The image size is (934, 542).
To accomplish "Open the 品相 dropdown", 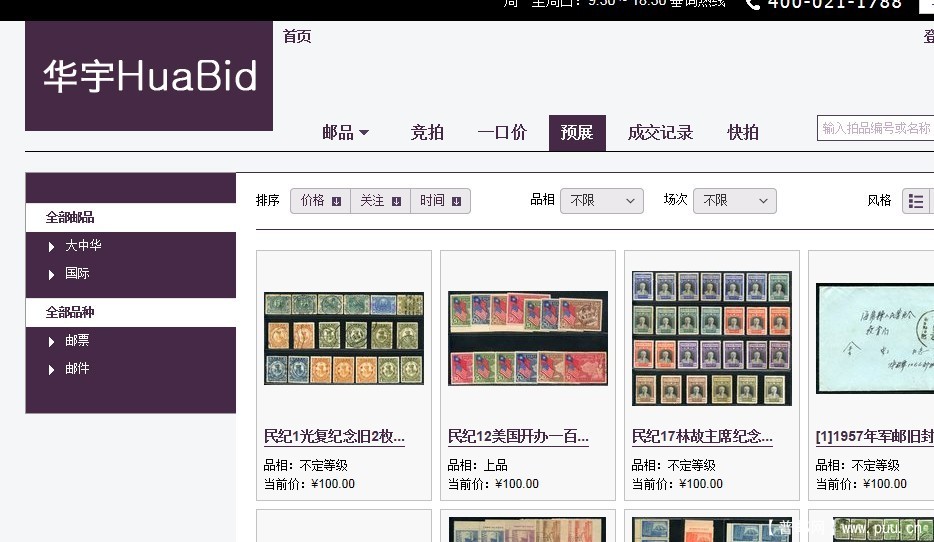I will point(601,201).
